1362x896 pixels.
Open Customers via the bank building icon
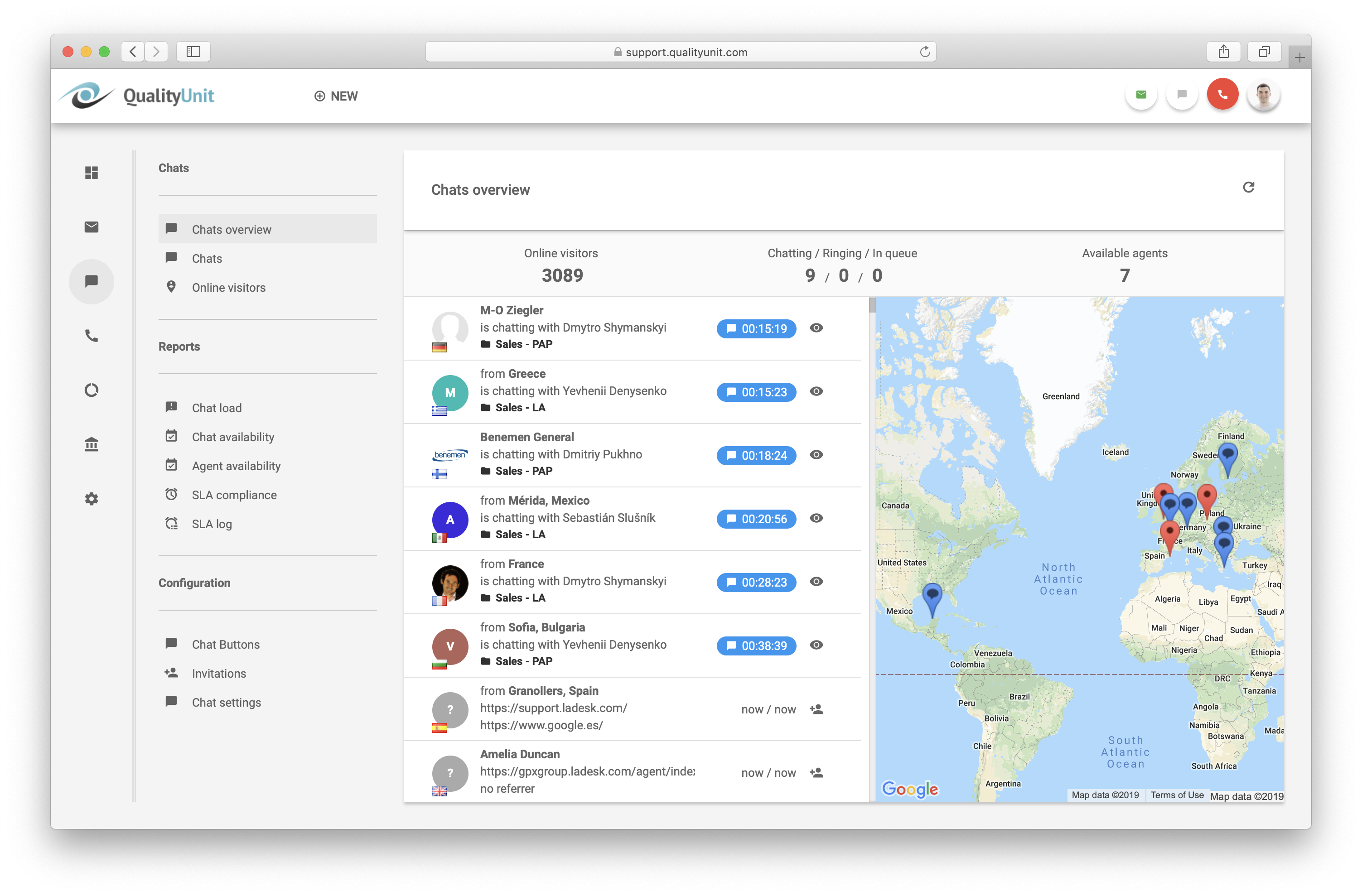pos(92,444)
